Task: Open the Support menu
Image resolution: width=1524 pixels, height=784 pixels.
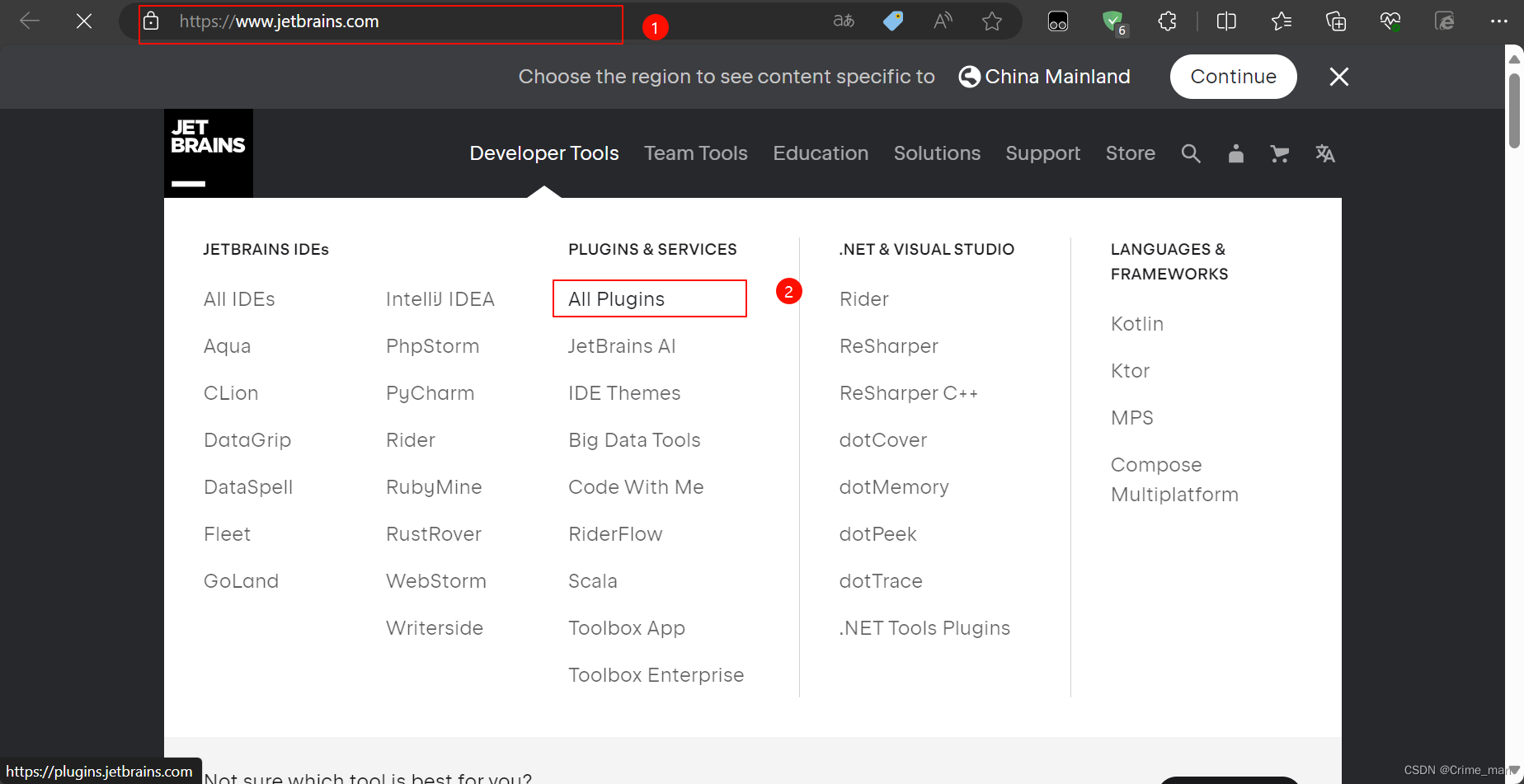Action: (1043, 154)
